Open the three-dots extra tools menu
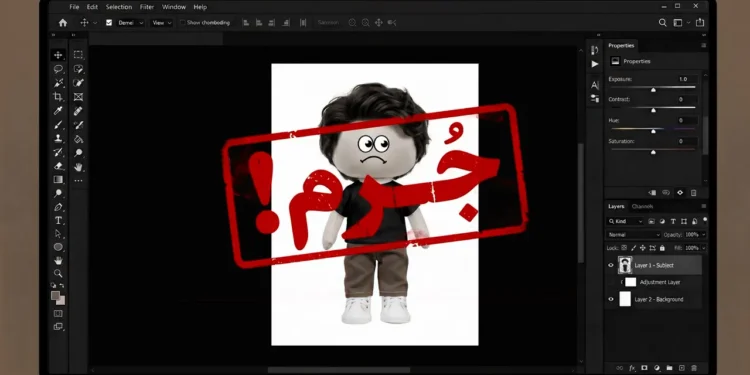 click(78, 181)
